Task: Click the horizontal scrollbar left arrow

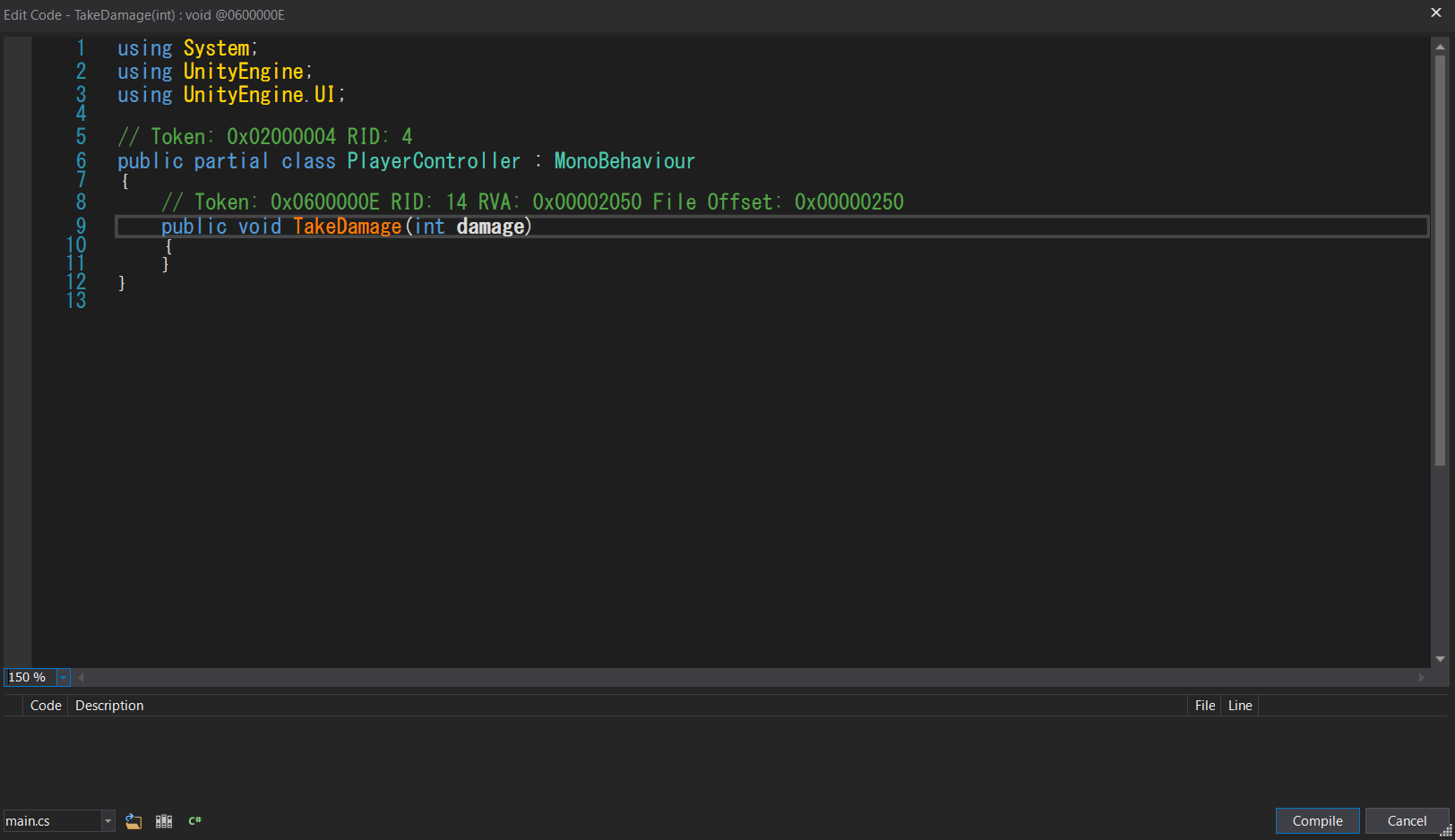Action: click(82, 678)
